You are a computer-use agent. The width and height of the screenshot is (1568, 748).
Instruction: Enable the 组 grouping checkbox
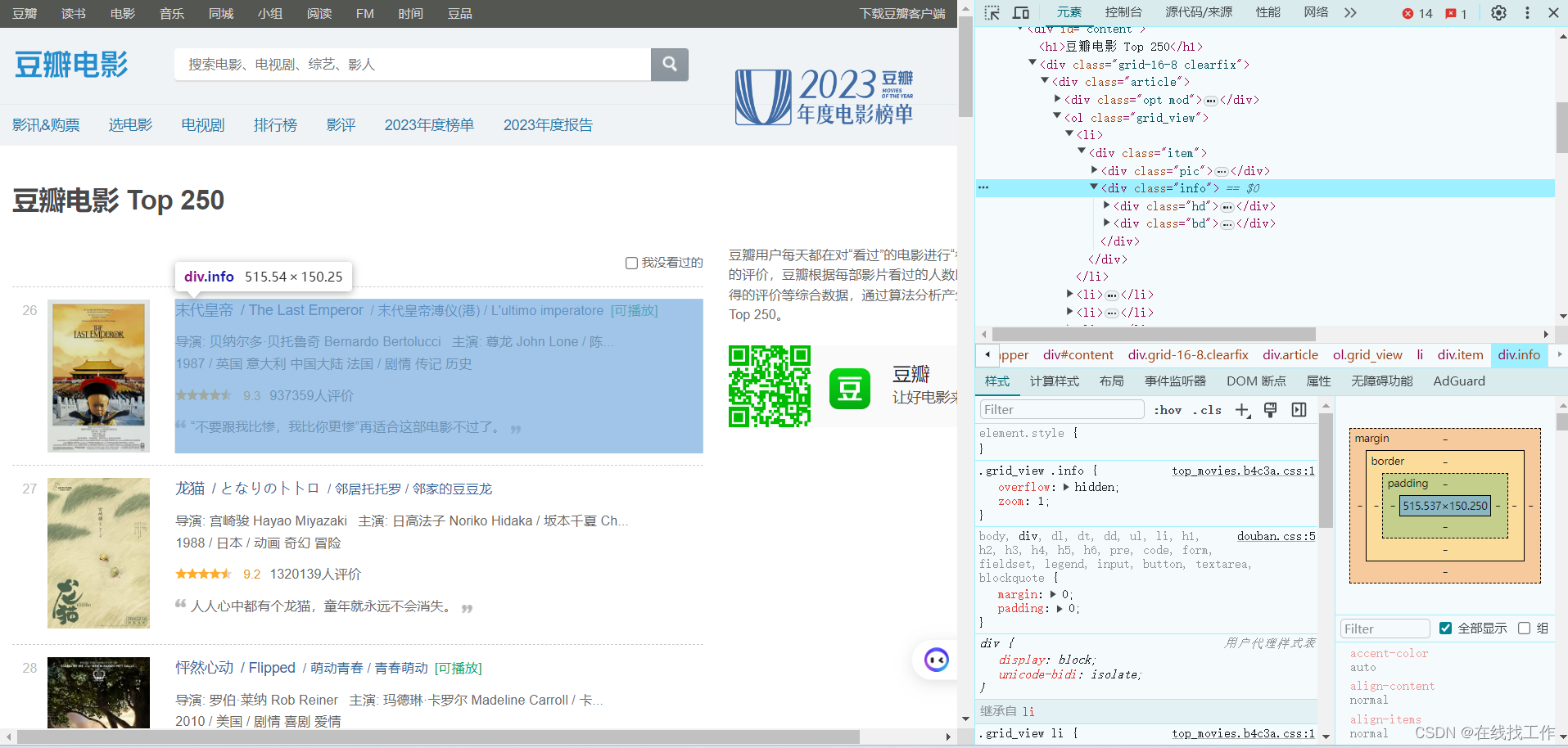tap(1524, 629)
